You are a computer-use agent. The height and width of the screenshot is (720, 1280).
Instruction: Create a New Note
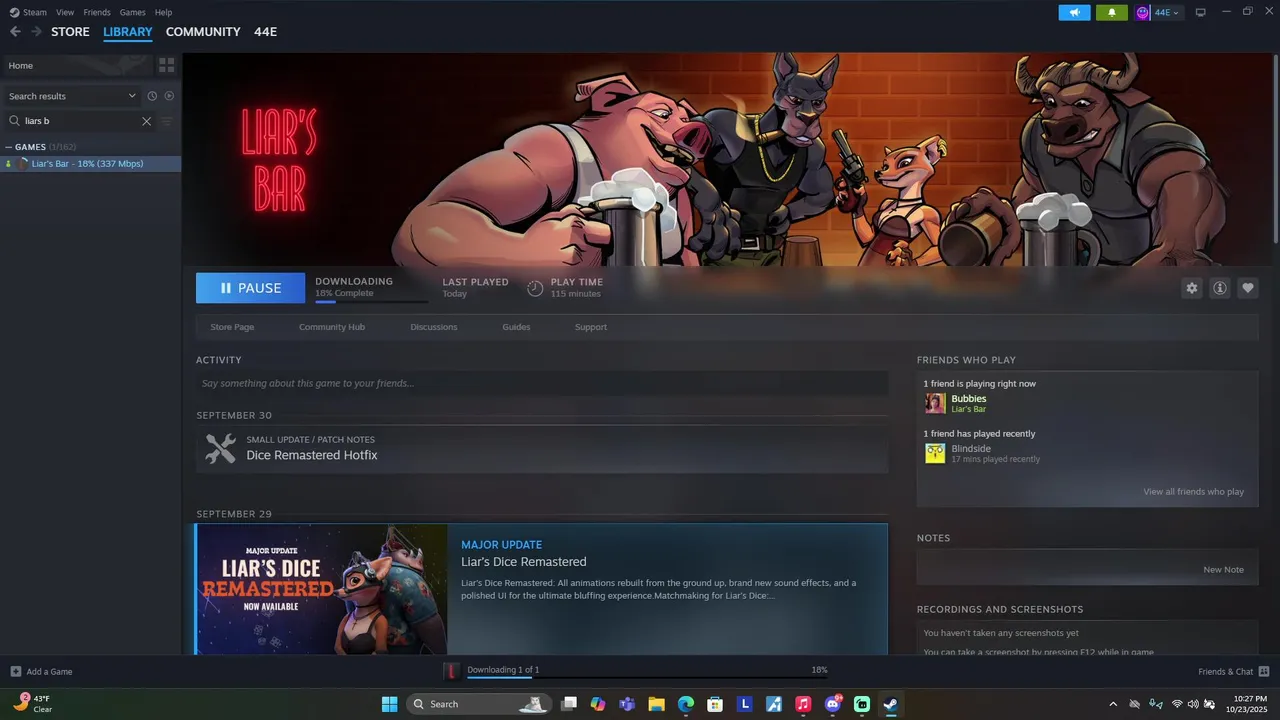(x=1223, y=570)
